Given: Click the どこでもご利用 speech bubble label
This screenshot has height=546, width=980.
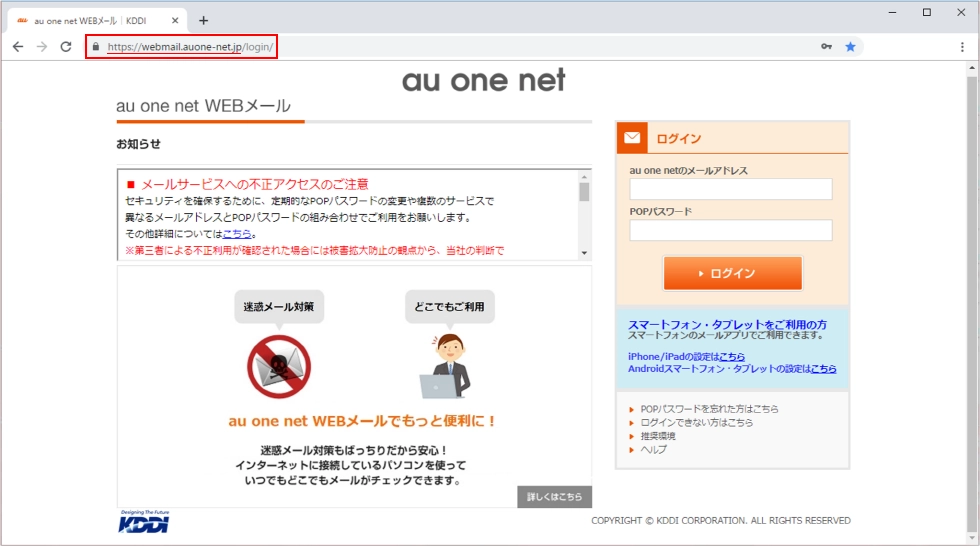Looking at the screenshot, I should (x=449, y=307).
